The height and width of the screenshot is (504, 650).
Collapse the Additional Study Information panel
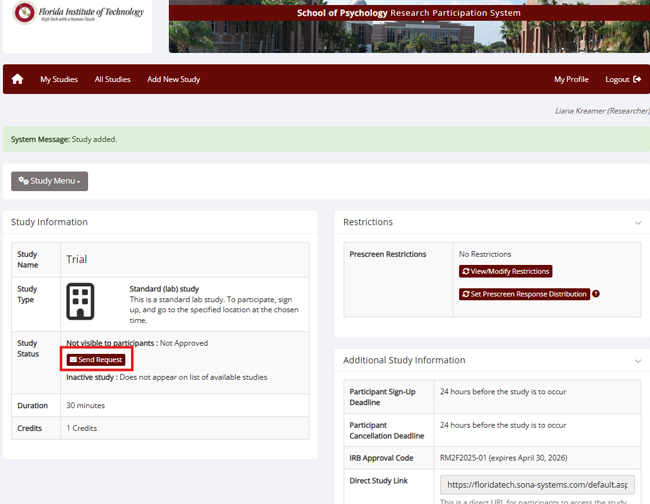(x=637, y=360)
